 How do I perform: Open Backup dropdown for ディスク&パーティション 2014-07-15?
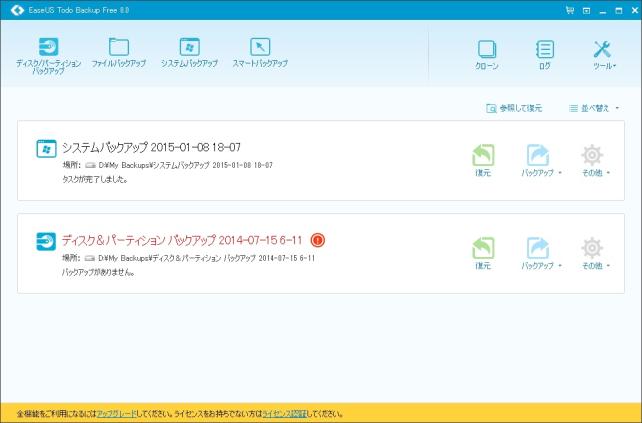click(x=540, y=253)
